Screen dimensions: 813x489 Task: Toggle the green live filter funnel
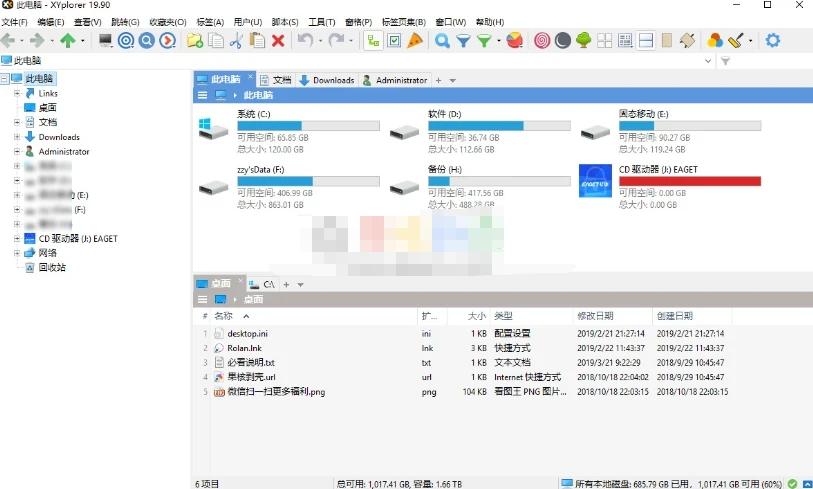[x=484, y=40]
